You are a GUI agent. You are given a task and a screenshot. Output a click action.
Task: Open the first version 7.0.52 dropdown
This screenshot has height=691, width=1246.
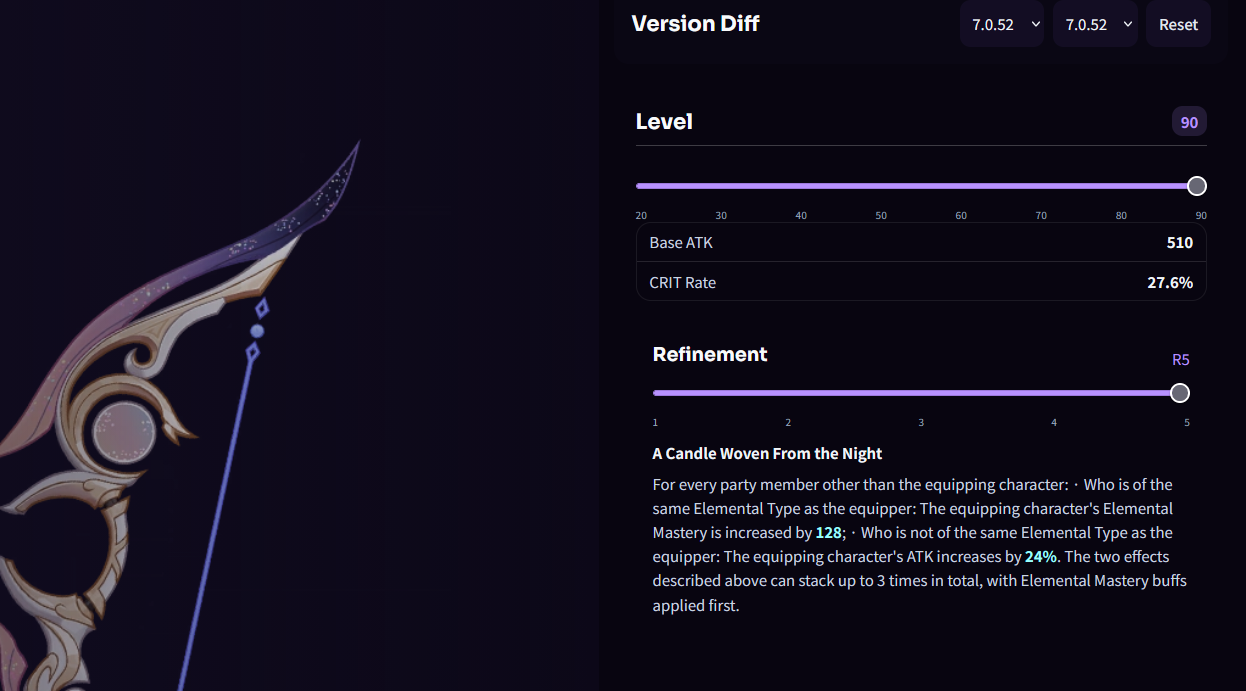tap(1002, 24)
